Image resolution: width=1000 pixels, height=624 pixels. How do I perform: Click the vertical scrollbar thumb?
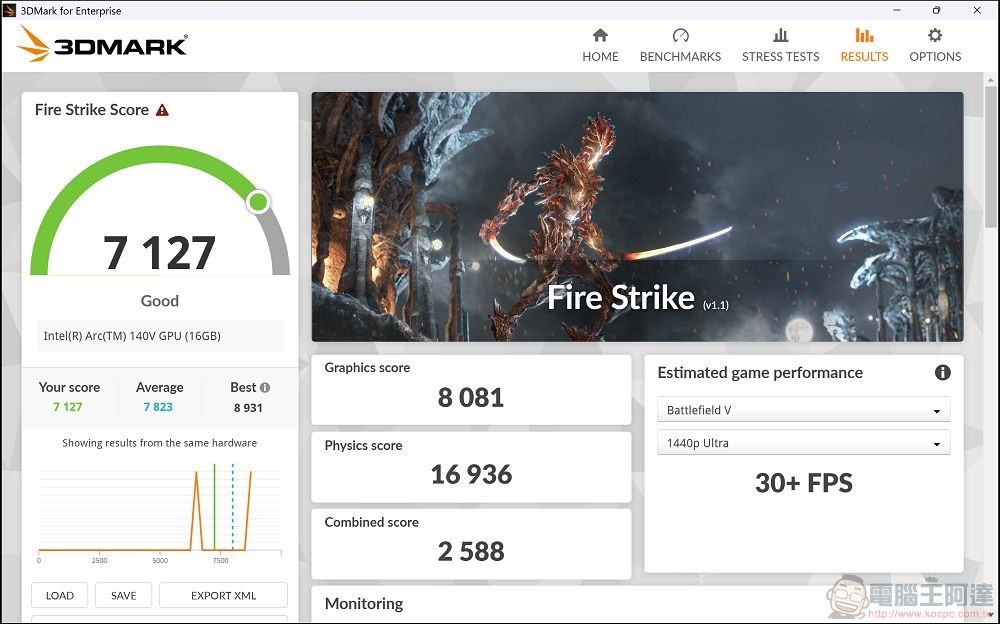(x=991, y=156)
